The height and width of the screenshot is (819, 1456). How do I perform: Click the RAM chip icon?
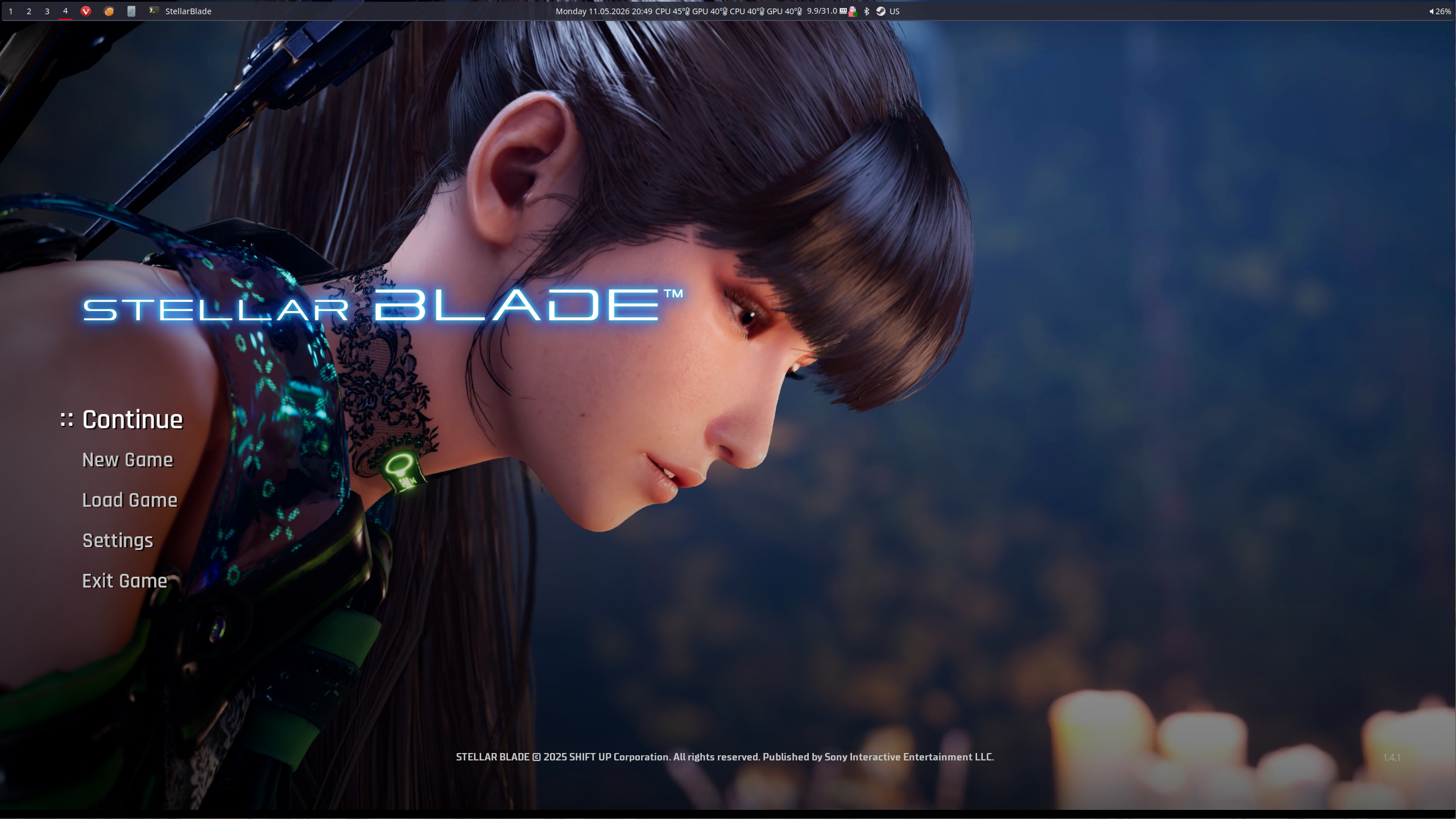click(843, 11)
